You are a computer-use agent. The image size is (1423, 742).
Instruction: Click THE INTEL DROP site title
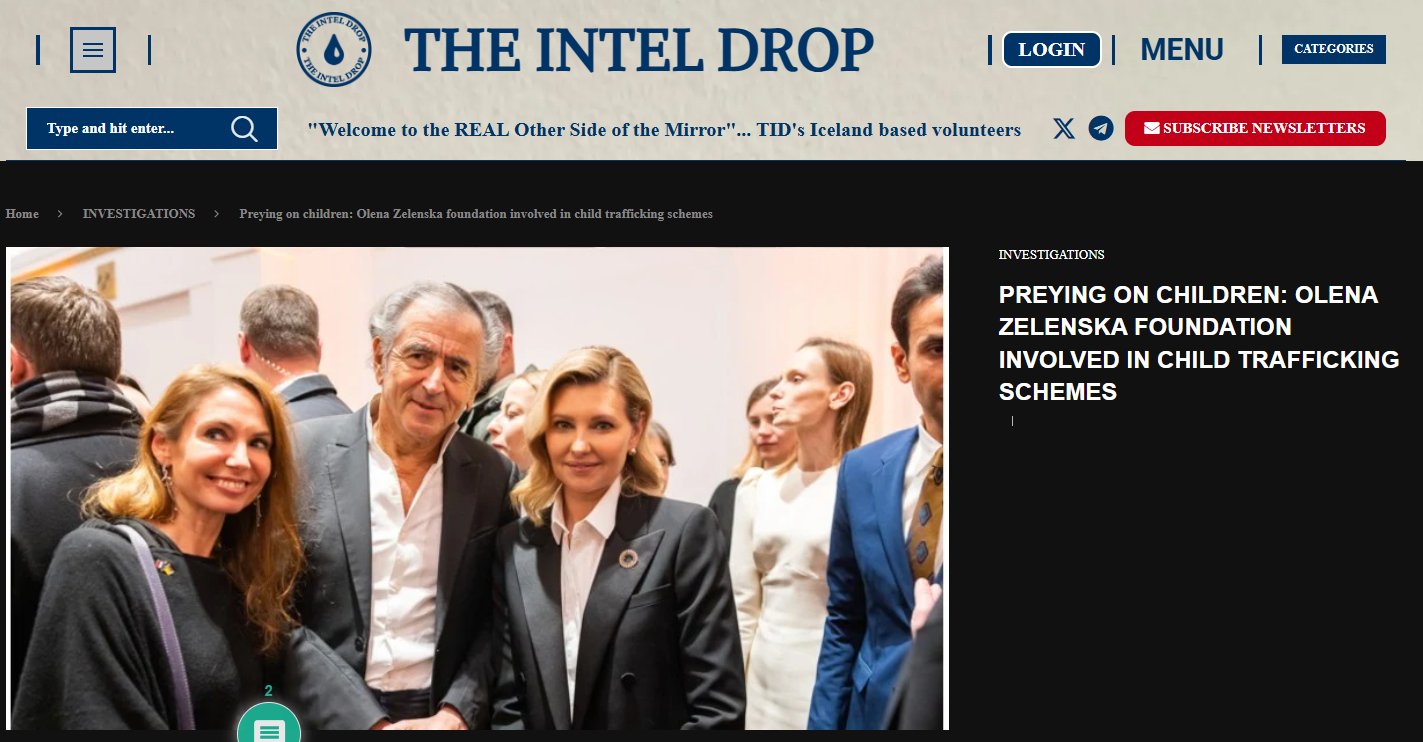point(639,50)
